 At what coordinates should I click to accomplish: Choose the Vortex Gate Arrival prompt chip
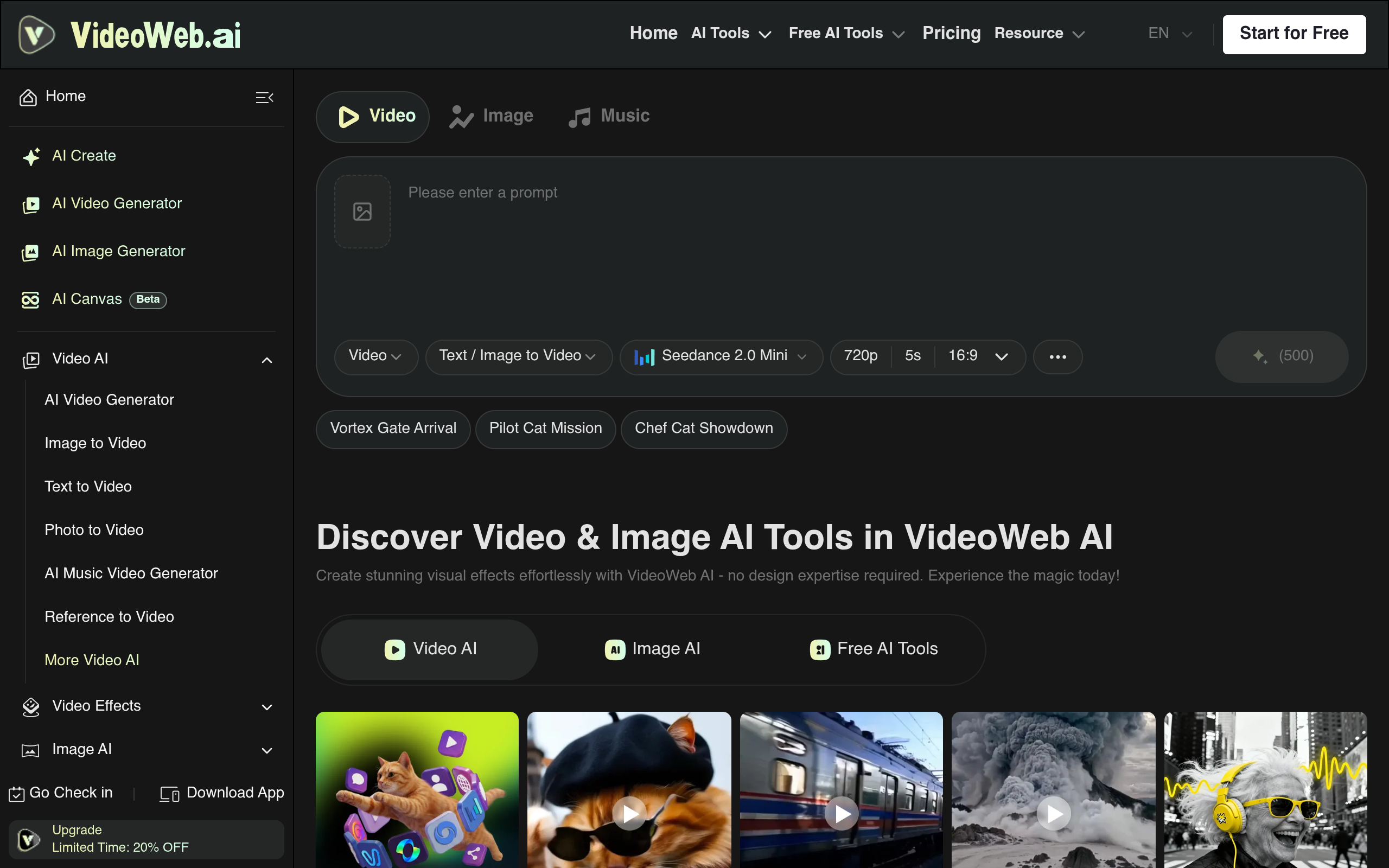pos(393,429)
